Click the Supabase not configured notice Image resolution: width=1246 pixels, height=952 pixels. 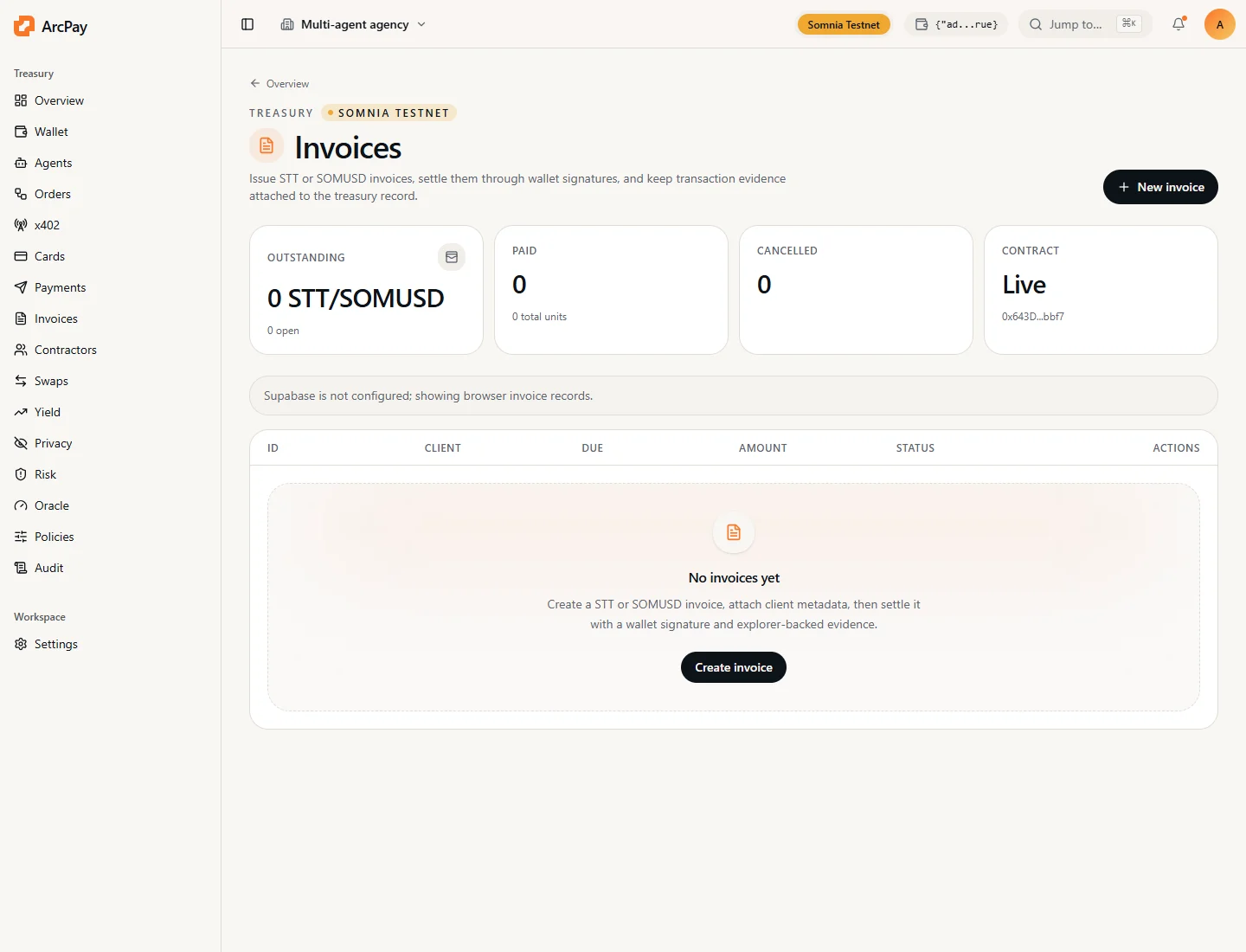[734, 396]
